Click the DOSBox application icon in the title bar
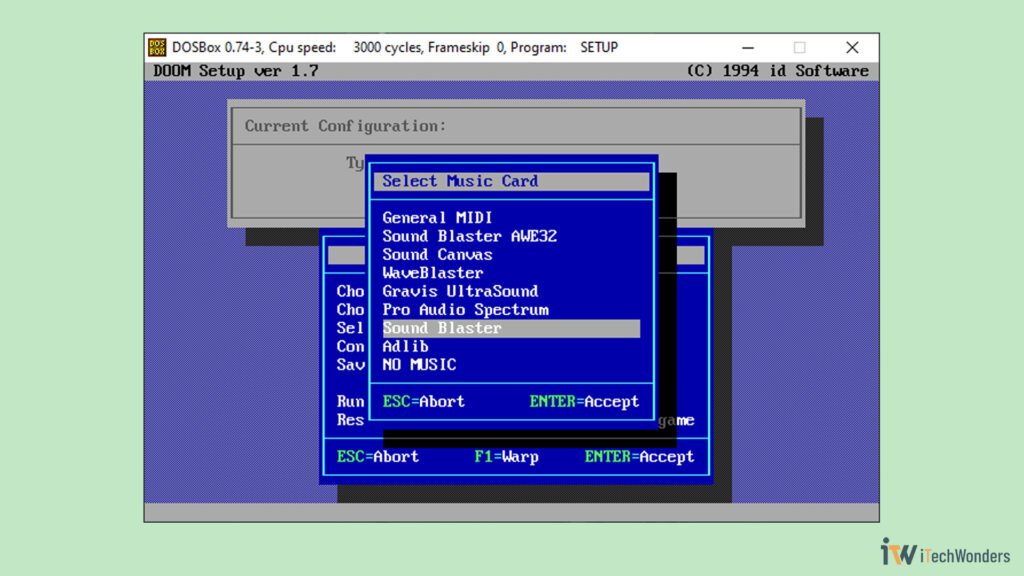1024x576 pixels. click(158, 47)
